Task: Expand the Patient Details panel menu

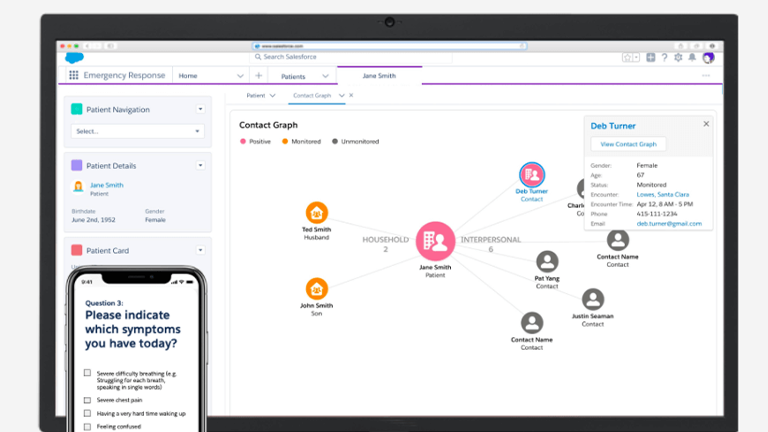Action: coord(200,165)
